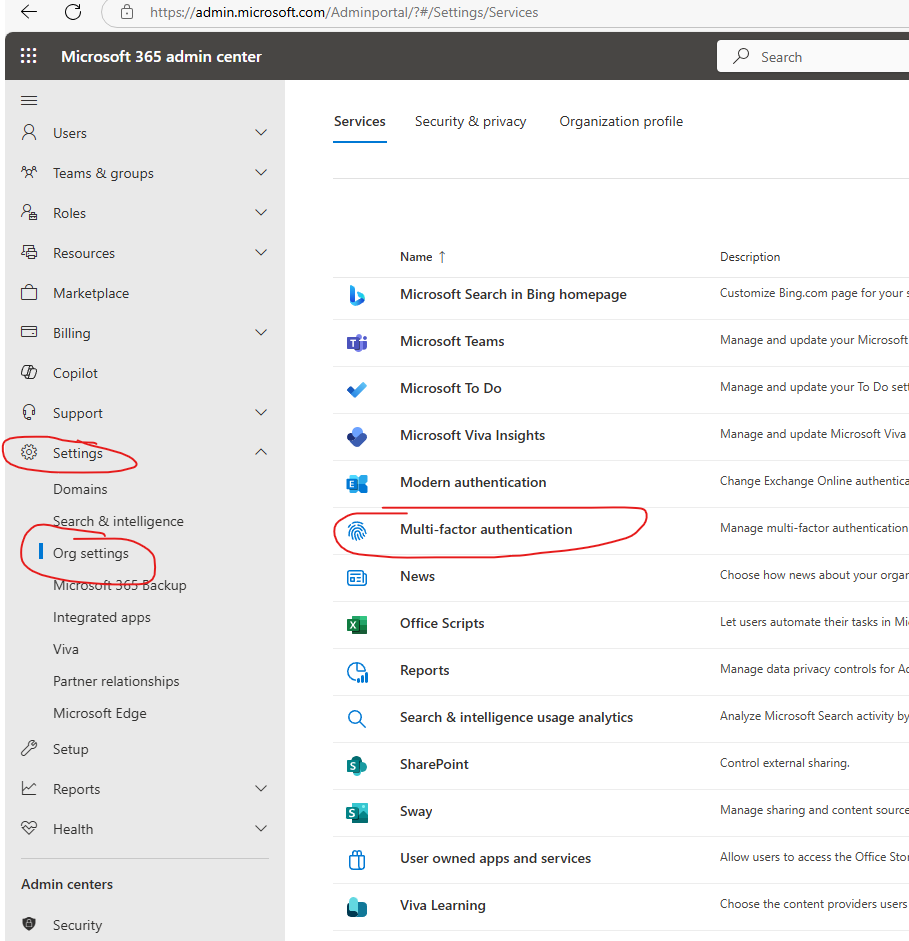Expand the Users navigation section
This screenshot has width=909, height=941.
(70, 132)
